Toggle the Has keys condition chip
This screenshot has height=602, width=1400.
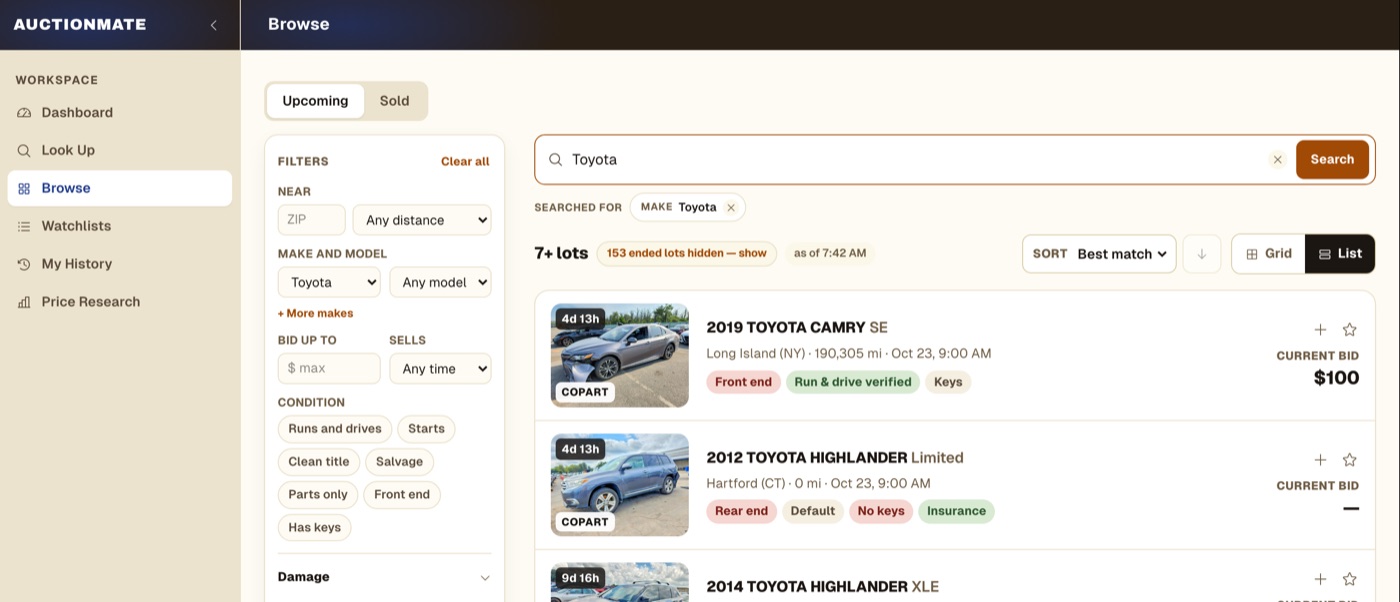click(x=314, y=528)
